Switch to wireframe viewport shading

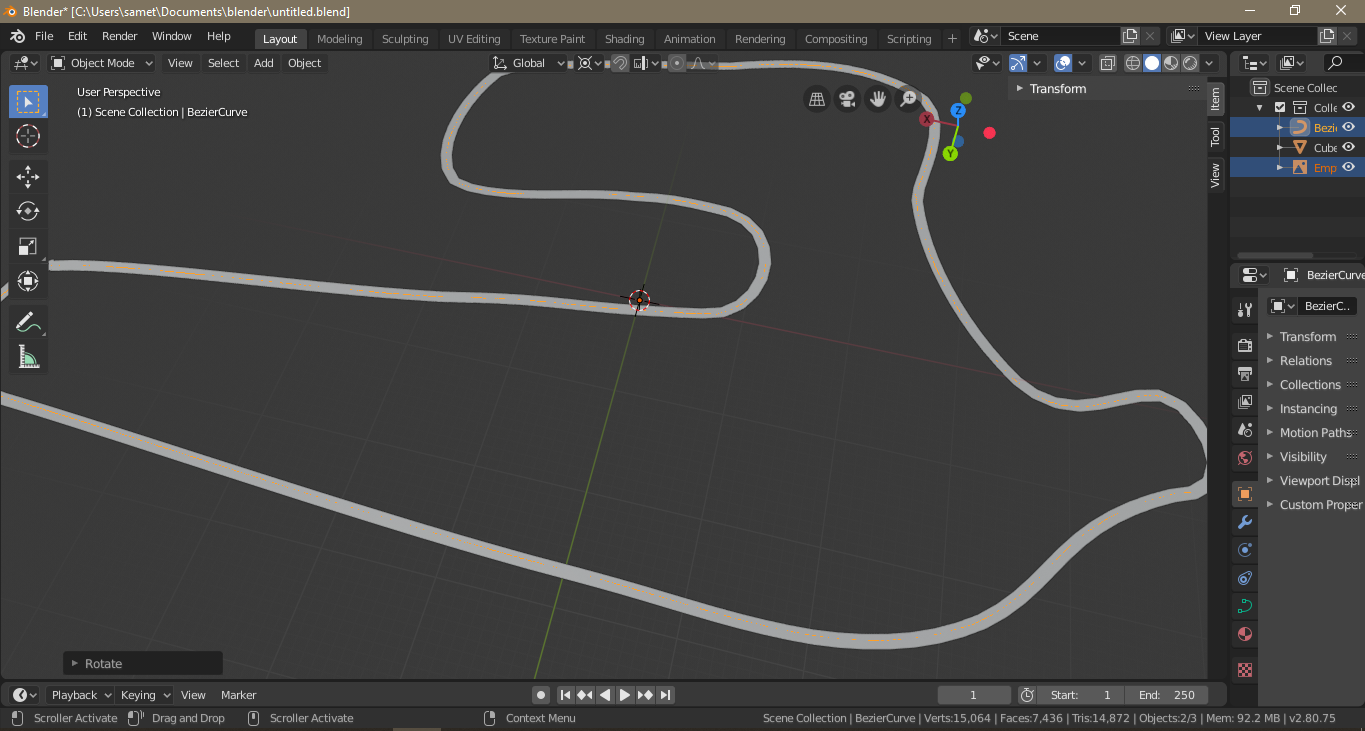(x=1133, y=63)
